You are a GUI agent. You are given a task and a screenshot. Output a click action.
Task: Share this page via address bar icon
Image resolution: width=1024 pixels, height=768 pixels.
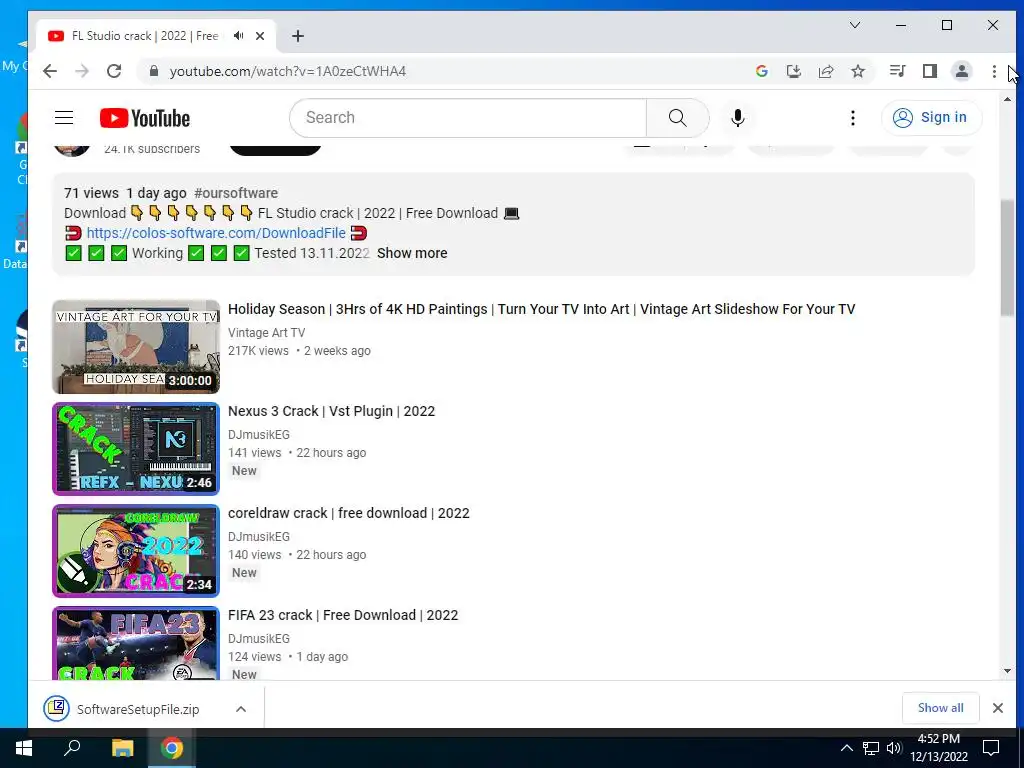coord(826,71)
